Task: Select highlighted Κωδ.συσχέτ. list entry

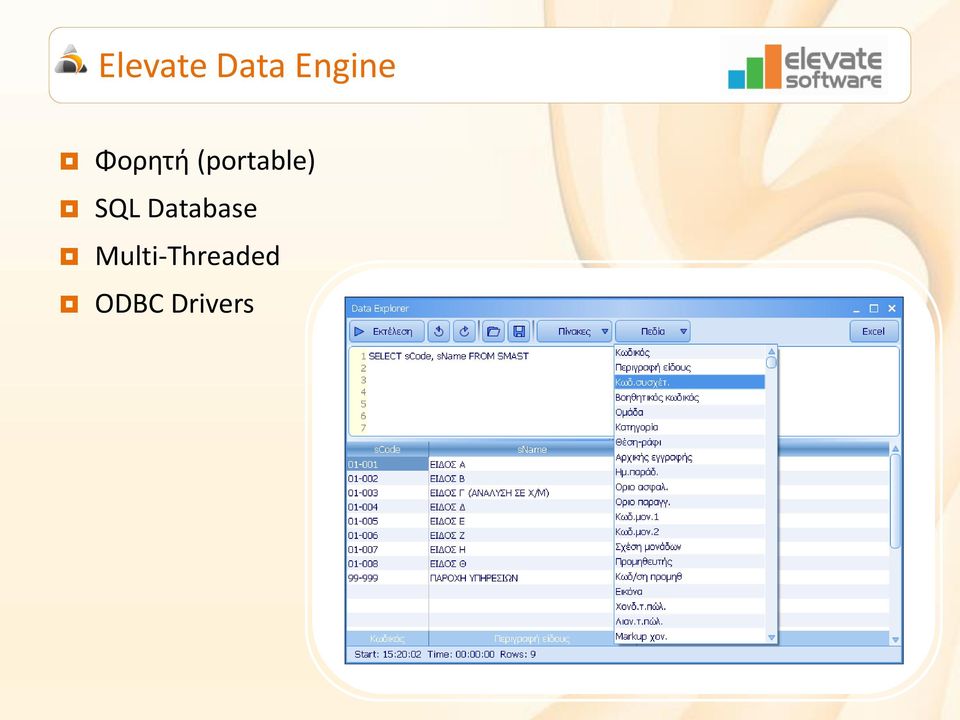Action: click(x=689, y=382)
